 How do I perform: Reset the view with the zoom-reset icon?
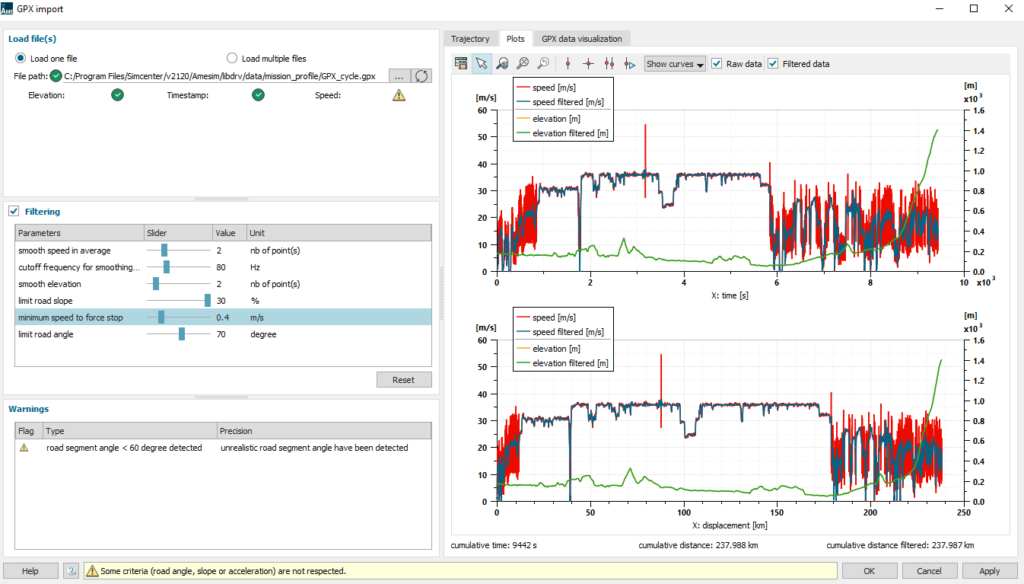544,63
